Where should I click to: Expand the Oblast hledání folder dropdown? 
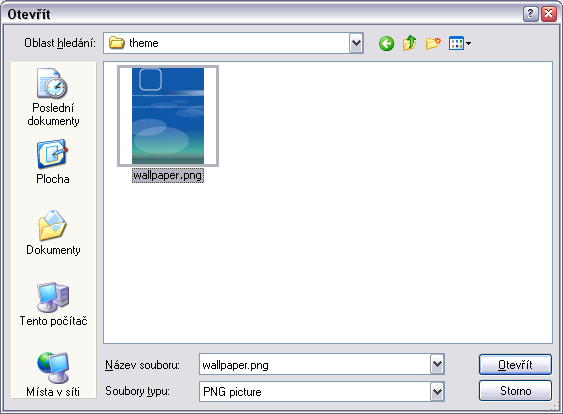(356, 43)
